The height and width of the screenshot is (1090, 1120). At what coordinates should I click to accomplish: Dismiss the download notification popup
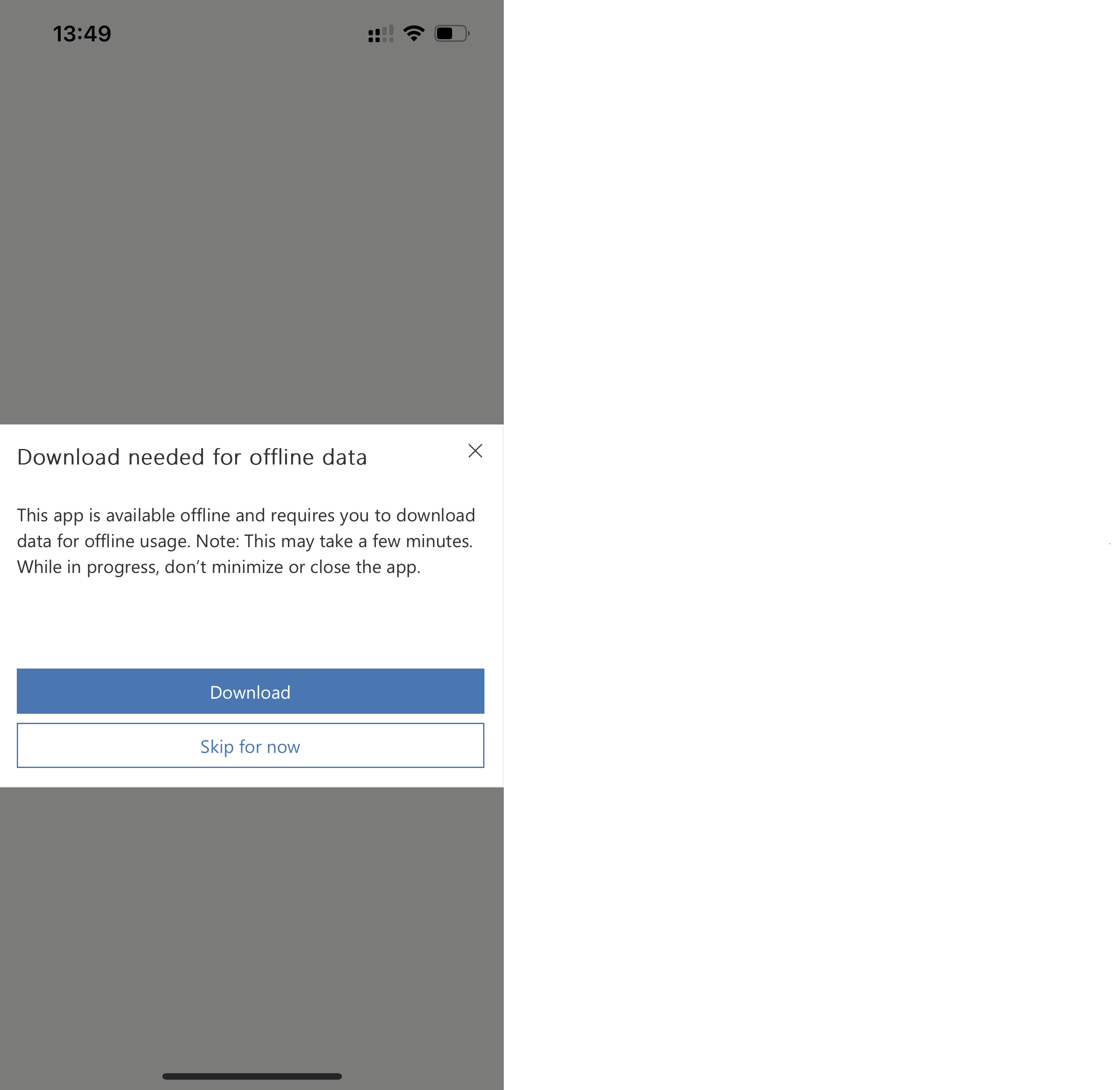tap(475, 450)
